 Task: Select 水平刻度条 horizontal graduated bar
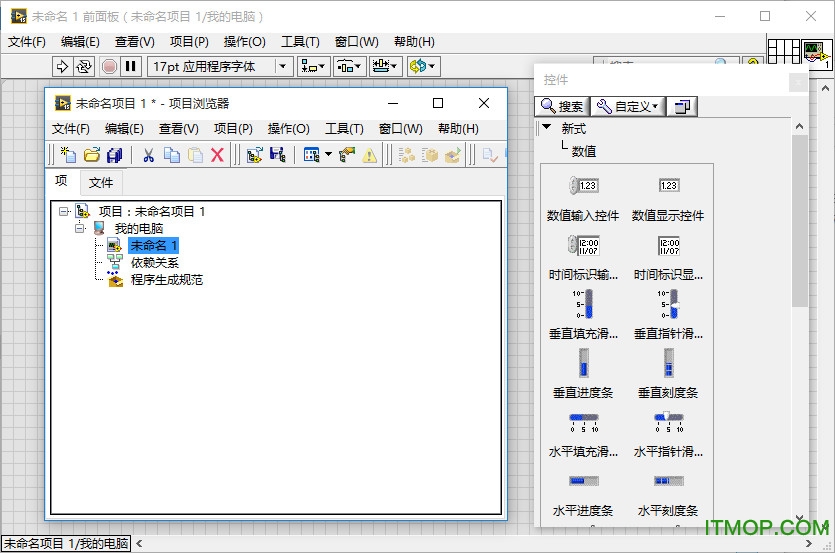coord(668,495)
